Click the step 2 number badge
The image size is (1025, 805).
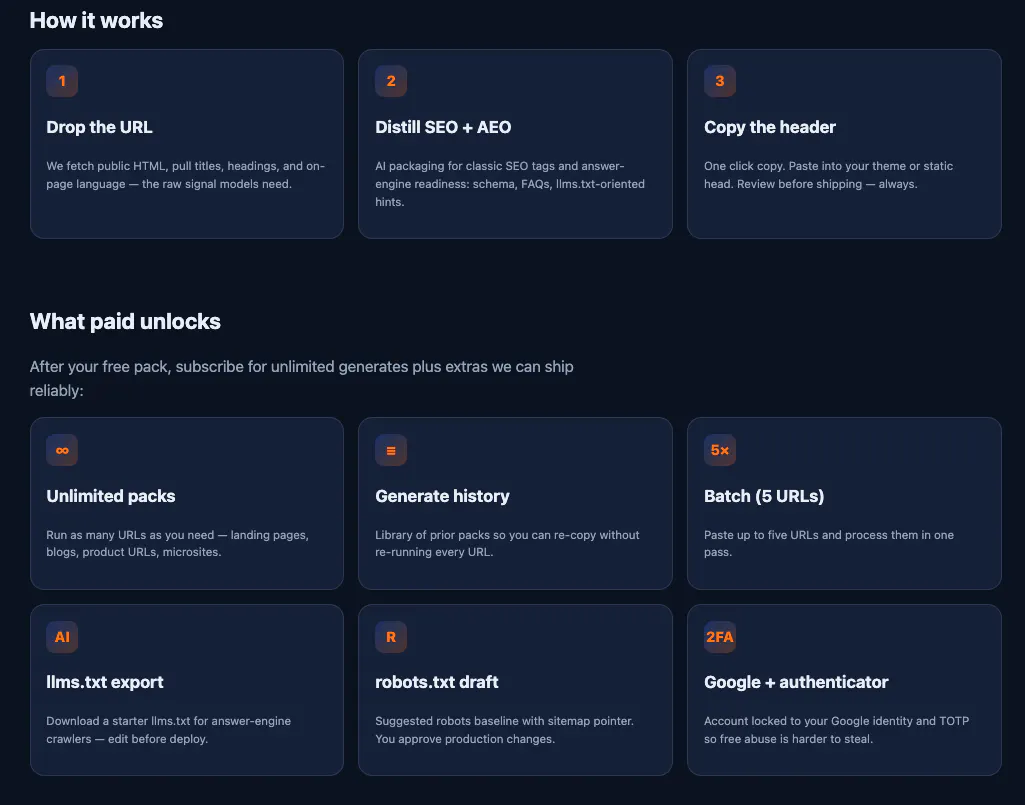click(x=391, y=81)
